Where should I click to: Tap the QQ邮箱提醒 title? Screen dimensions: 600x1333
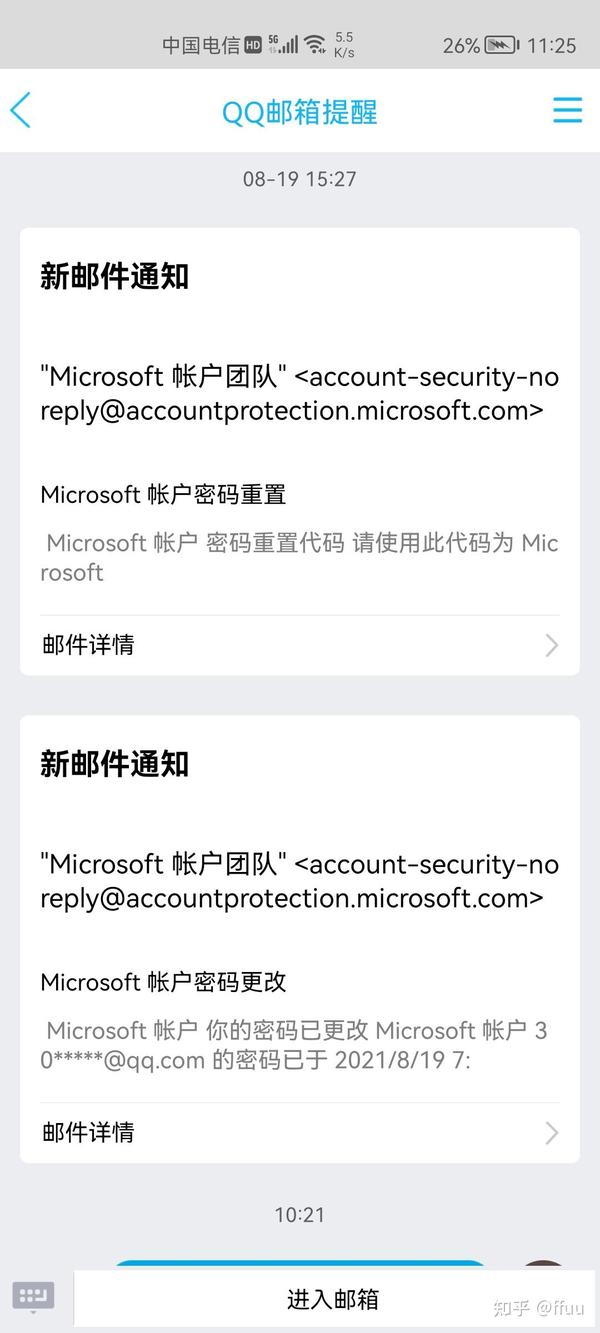[300, 112]
